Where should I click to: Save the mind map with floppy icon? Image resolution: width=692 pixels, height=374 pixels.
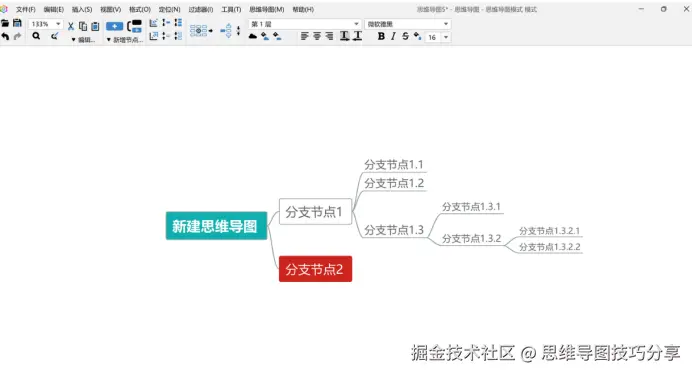pos(17,23)
